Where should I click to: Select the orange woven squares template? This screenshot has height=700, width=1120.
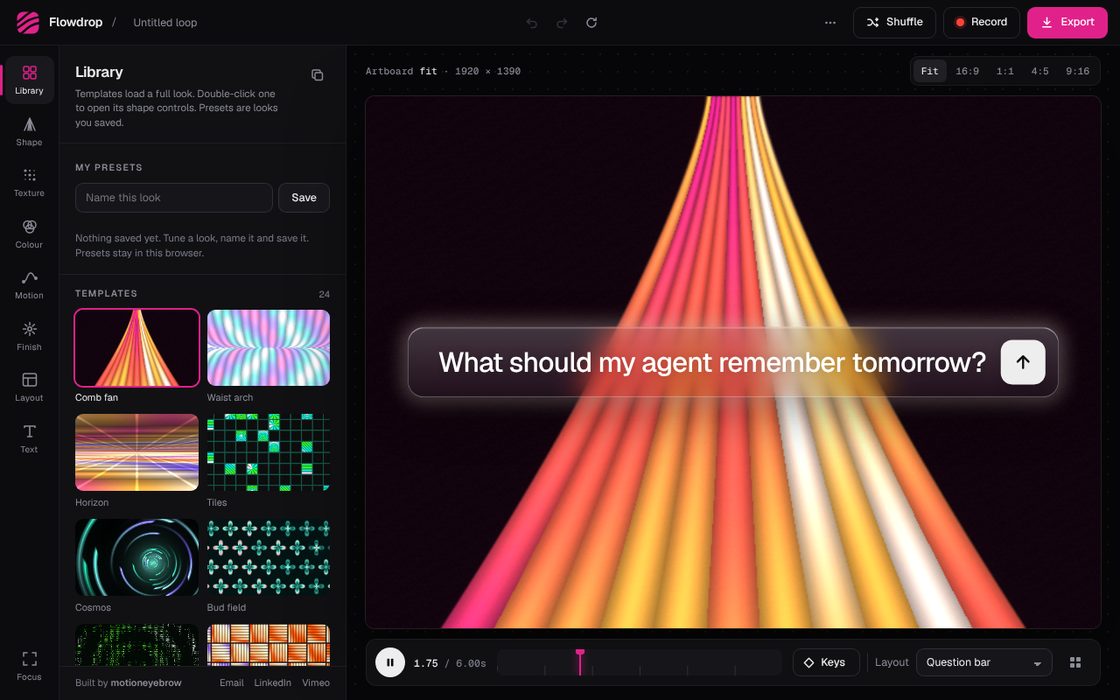269,645
